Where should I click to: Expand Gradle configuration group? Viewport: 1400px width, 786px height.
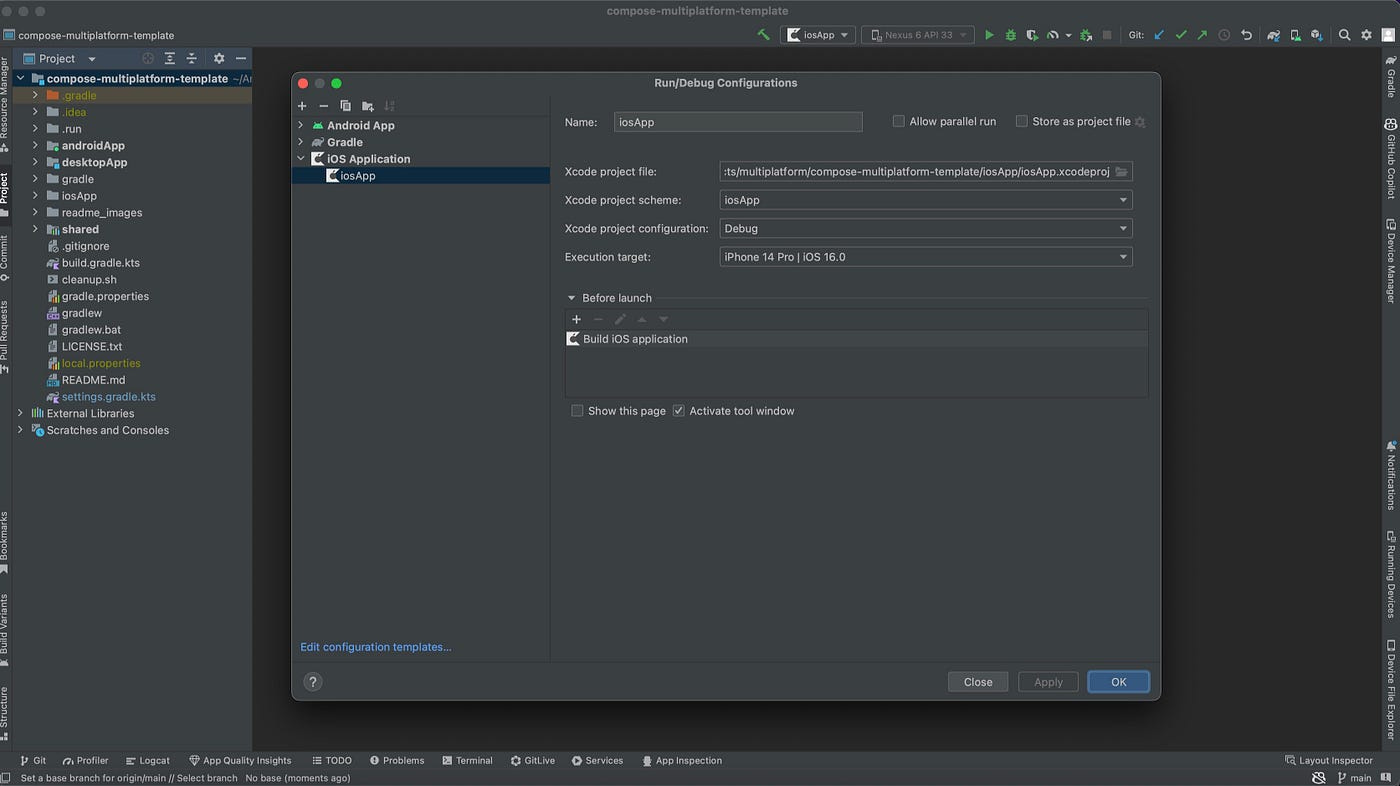pos(301,142)
